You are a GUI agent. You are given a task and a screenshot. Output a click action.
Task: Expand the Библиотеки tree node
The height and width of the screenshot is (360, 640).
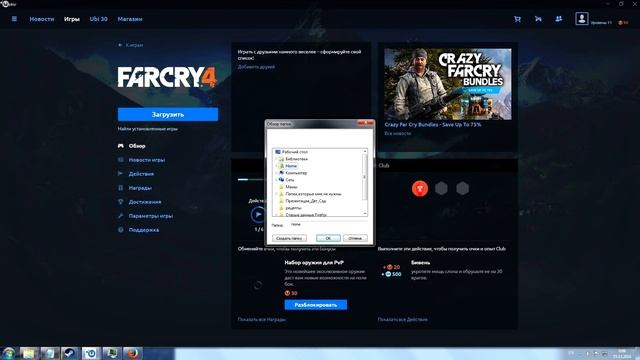[276, 159]
